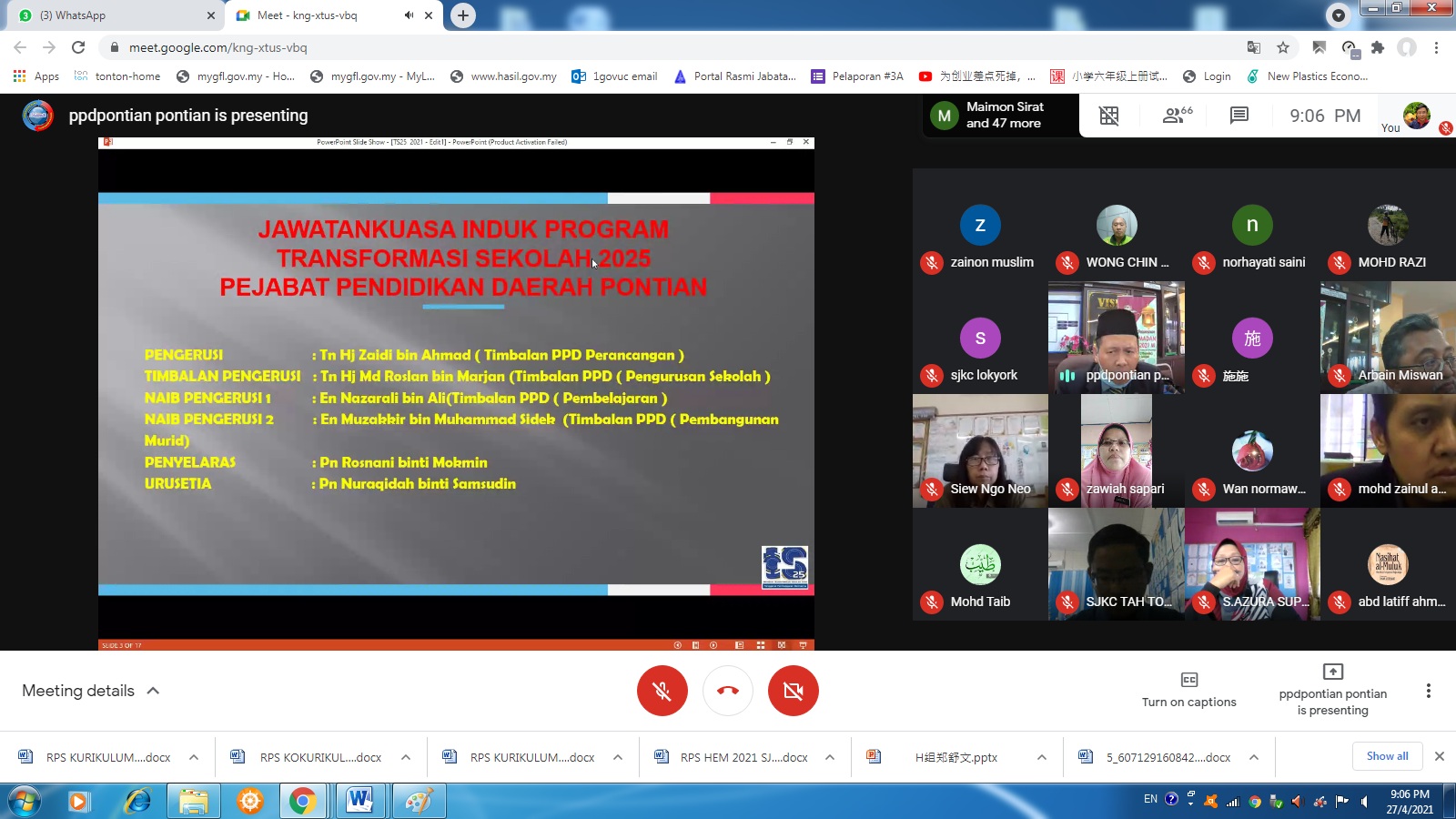
Task: Open the in-call chat panel
Action: pyautogui.click(x=1239, y=115)
